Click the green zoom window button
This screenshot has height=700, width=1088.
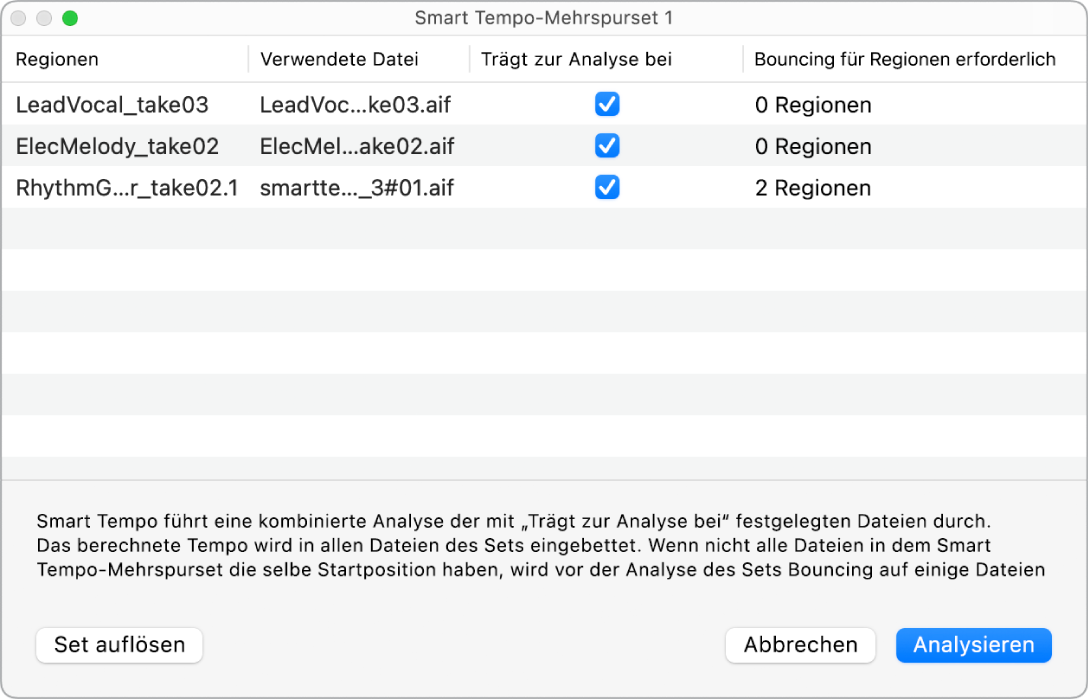point(69,18)
